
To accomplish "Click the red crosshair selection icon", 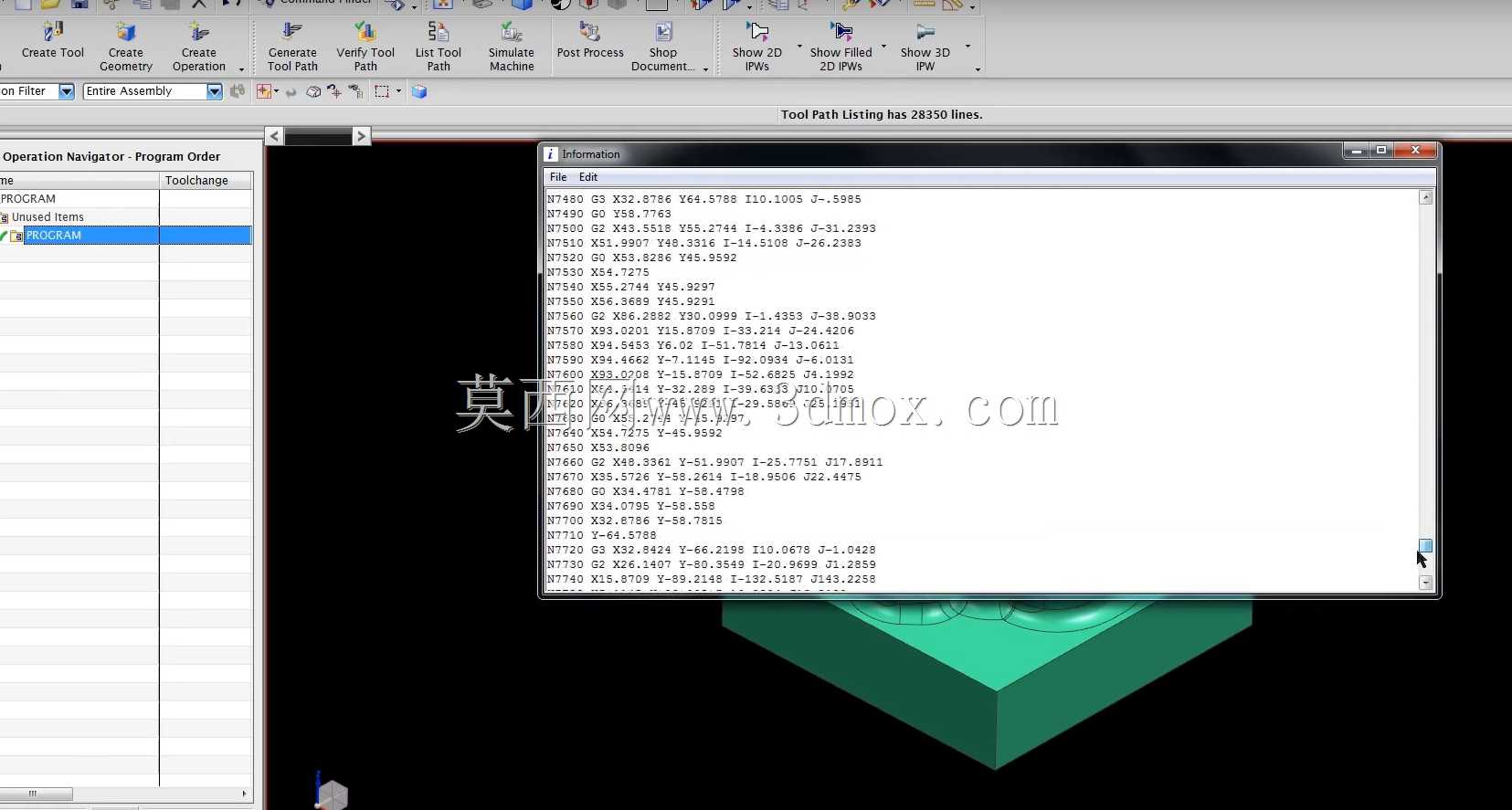I will point(264,91).
